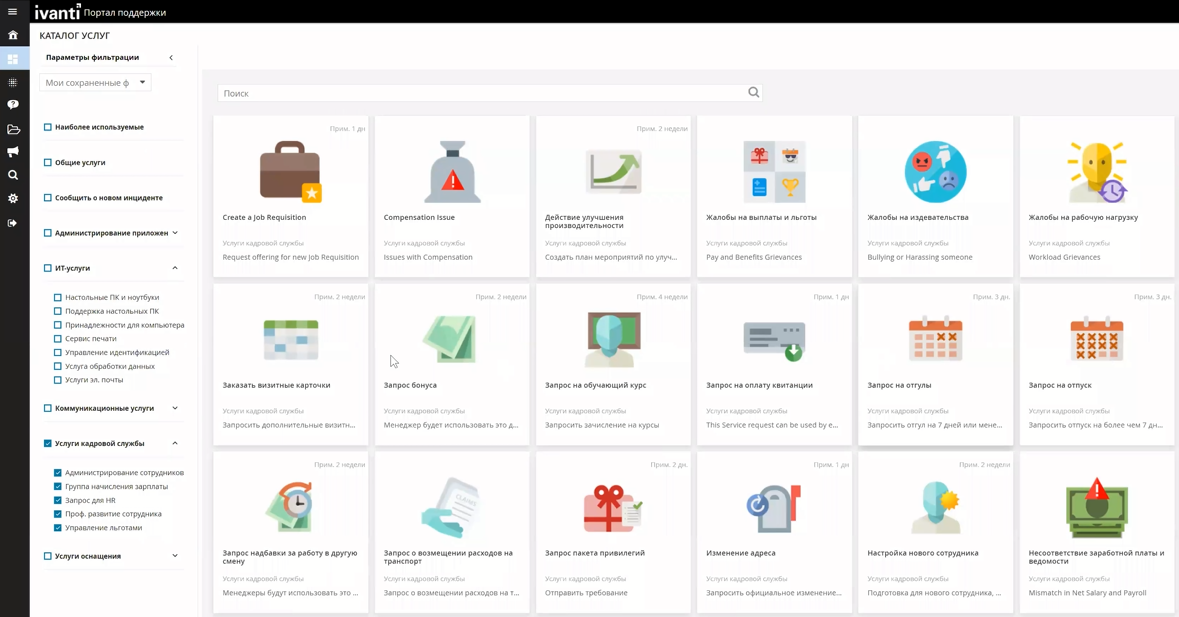Open the hamburger menu at top left
Screen dimensions: 1179x617
tap(13, 11)
